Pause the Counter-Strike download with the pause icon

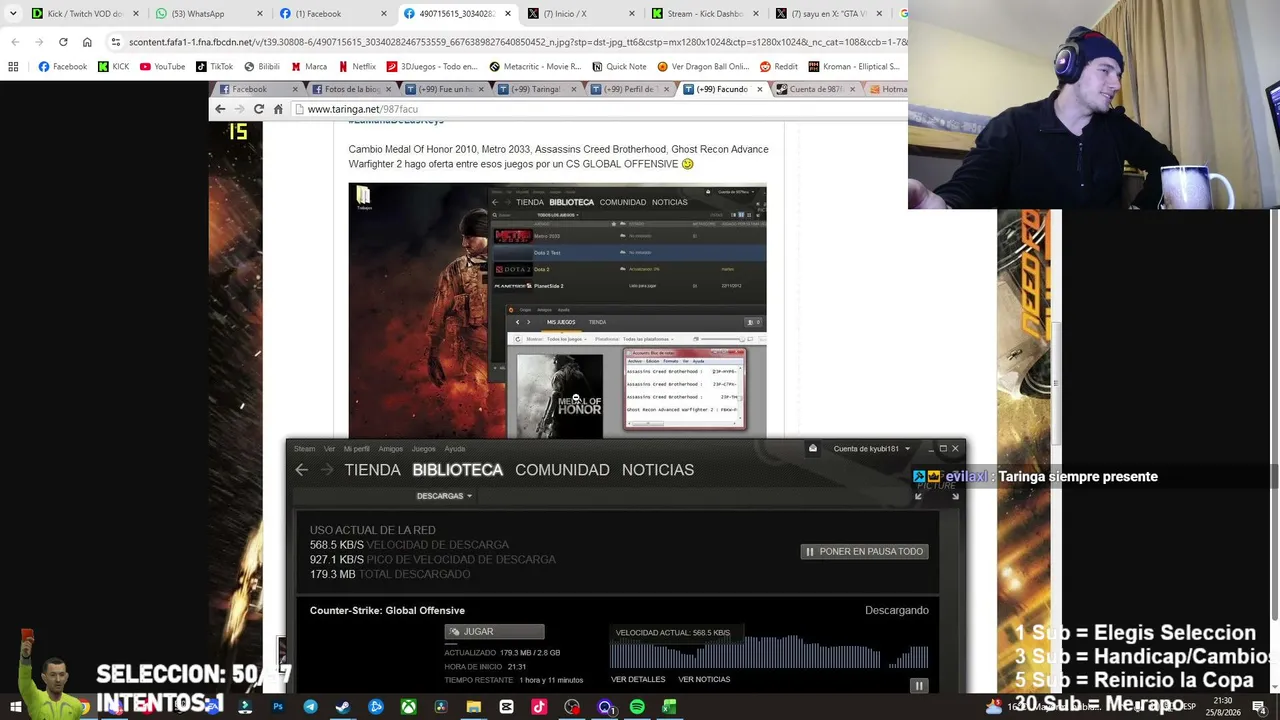tap(919, 685)
